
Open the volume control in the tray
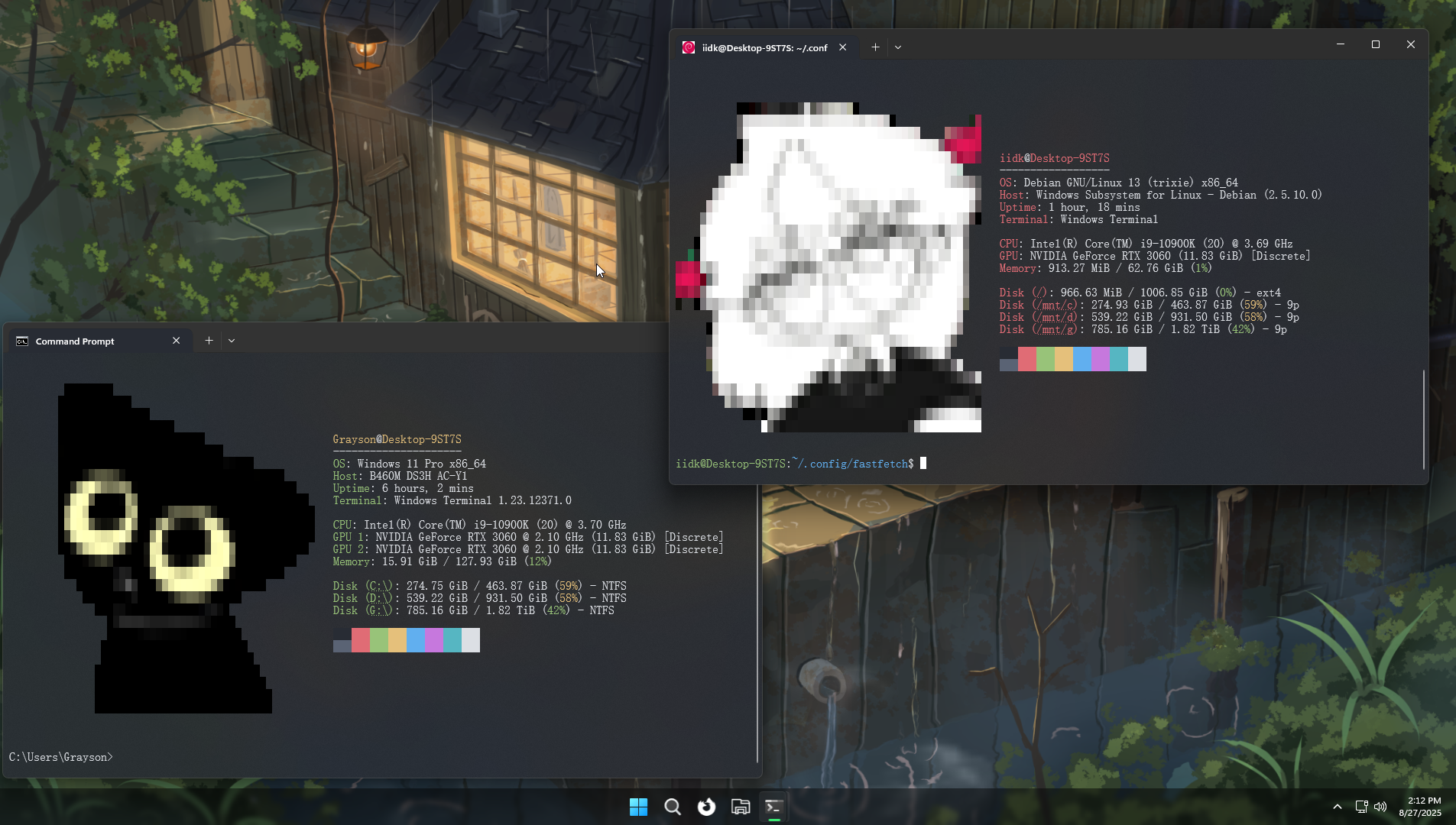tap(1380, 807)
